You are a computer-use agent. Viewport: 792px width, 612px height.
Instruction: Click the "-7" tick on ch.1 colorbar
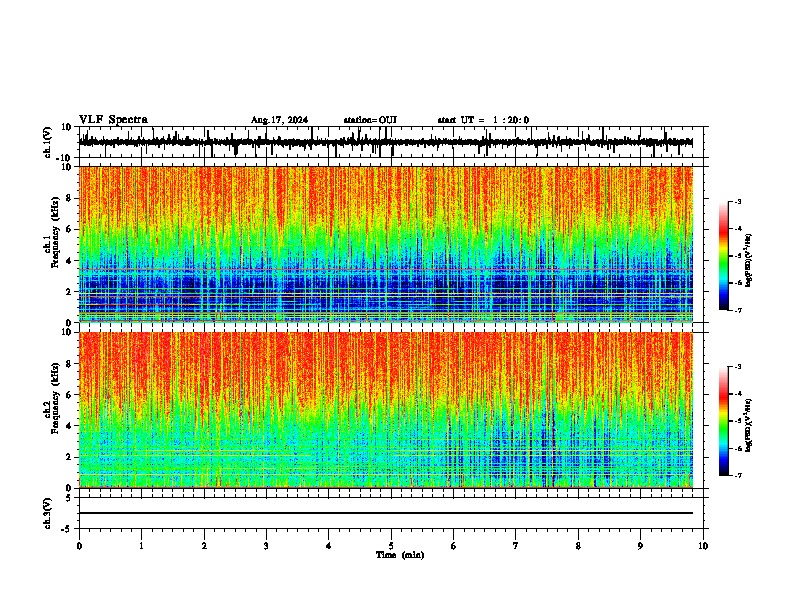click(x=737, y=310)
